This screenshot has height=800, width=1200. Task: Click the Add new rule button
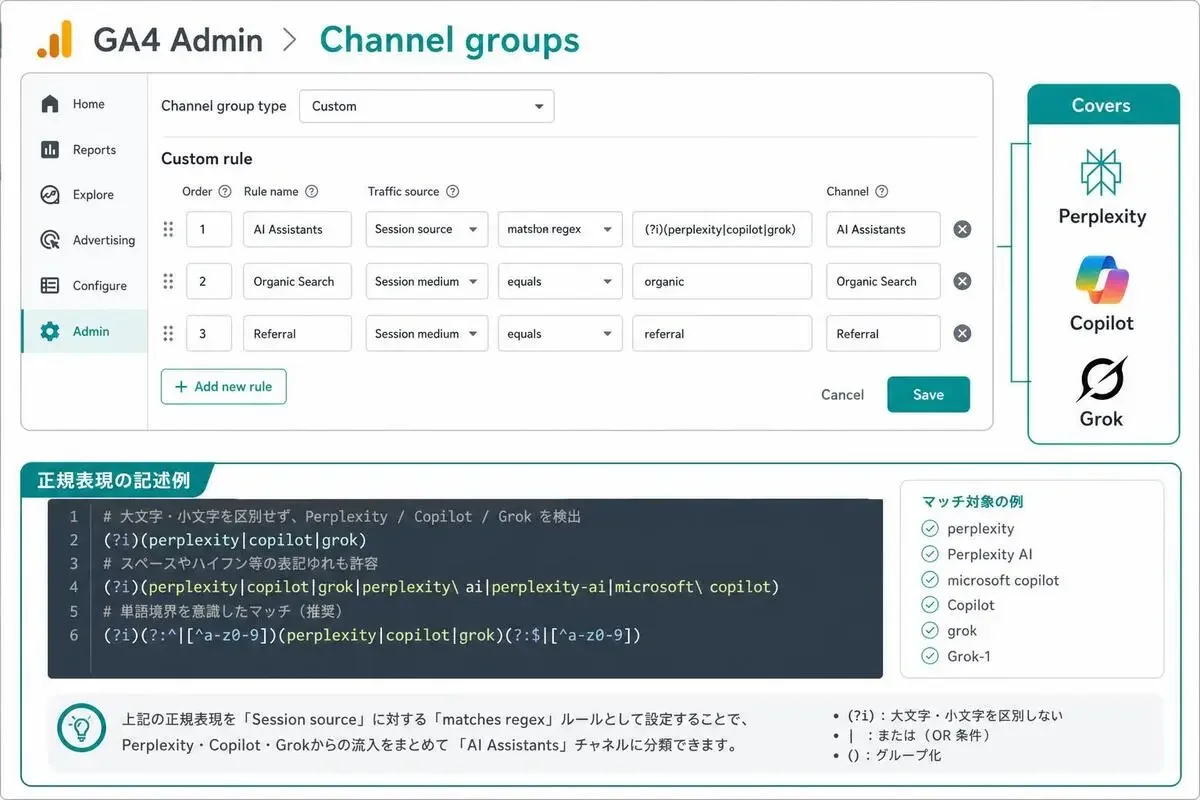pos(224,387)
